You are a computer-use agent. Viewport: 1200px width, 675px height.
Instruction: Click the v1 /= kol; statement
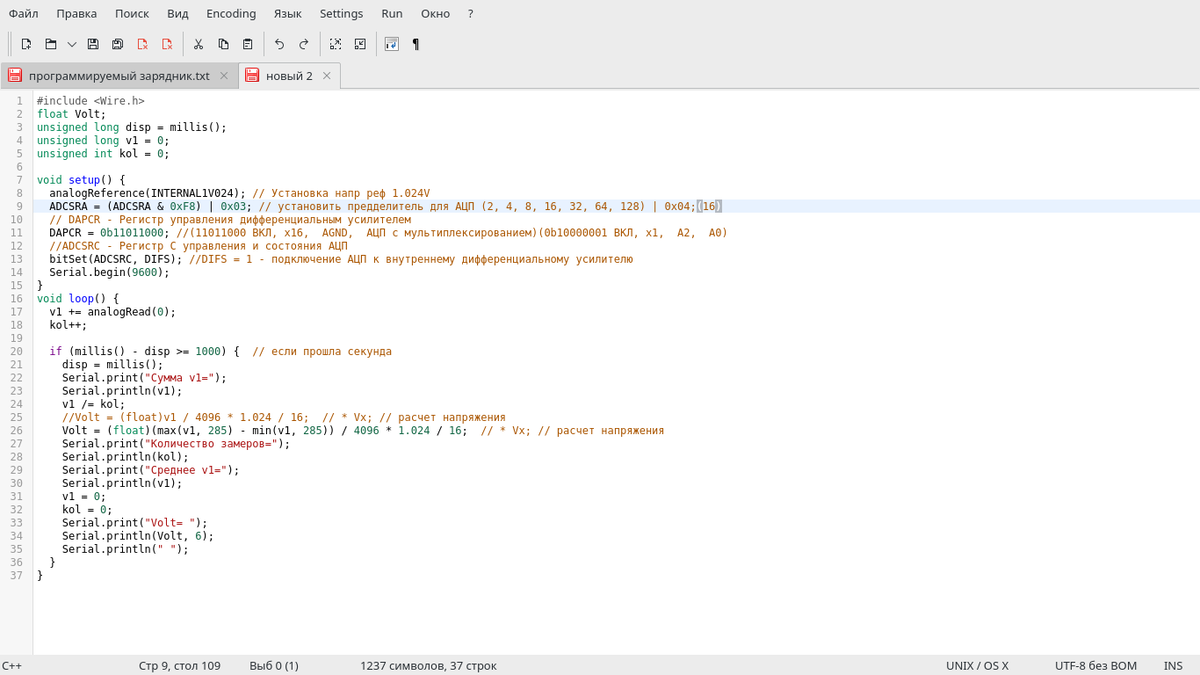click(x=94, y=404)
